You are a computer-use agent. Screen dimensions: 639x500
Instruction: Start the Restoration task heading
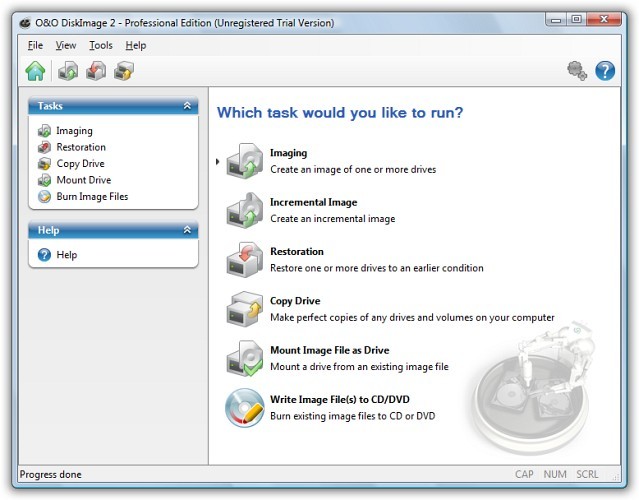pos(297,251)
